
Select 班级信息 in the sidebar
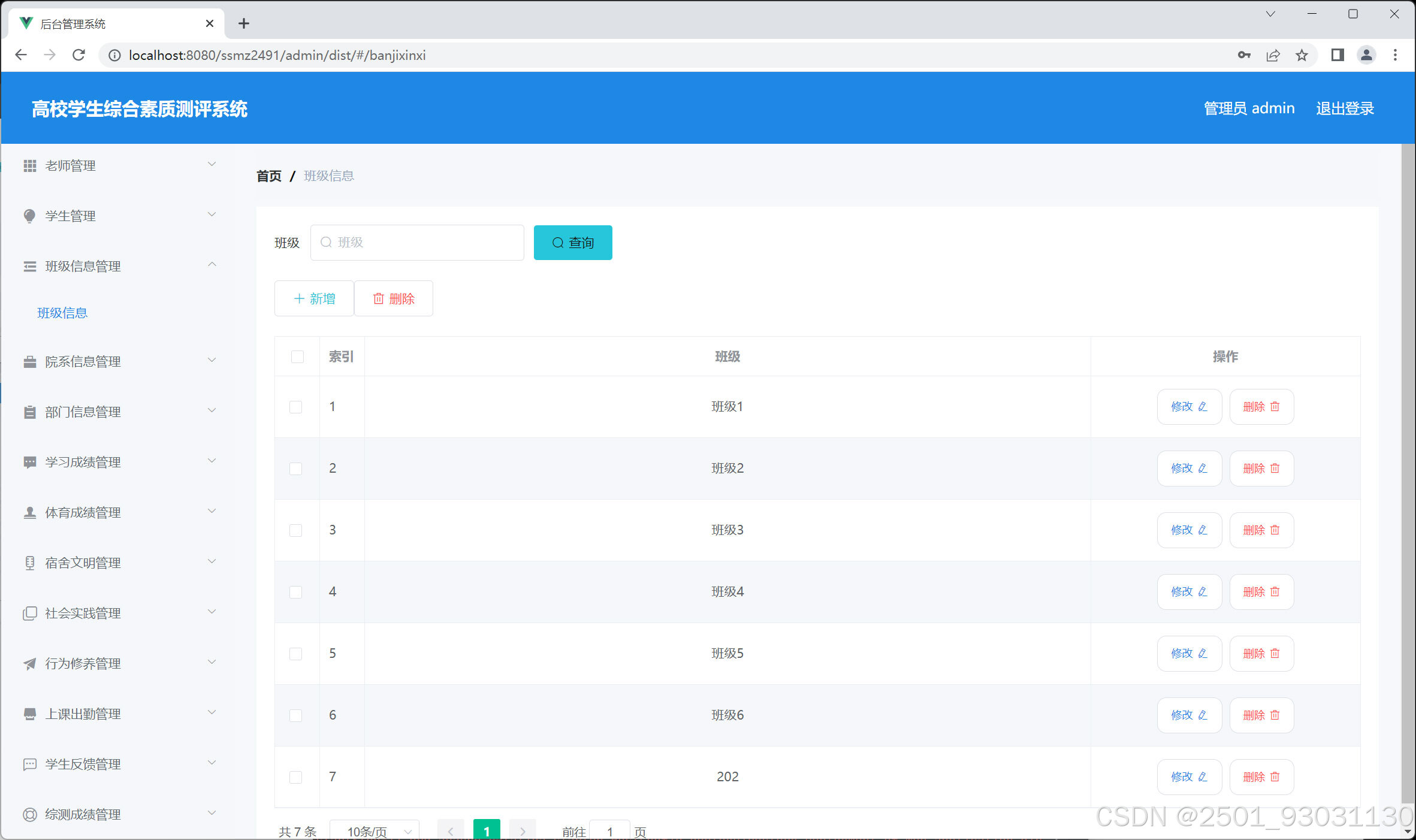62,312
